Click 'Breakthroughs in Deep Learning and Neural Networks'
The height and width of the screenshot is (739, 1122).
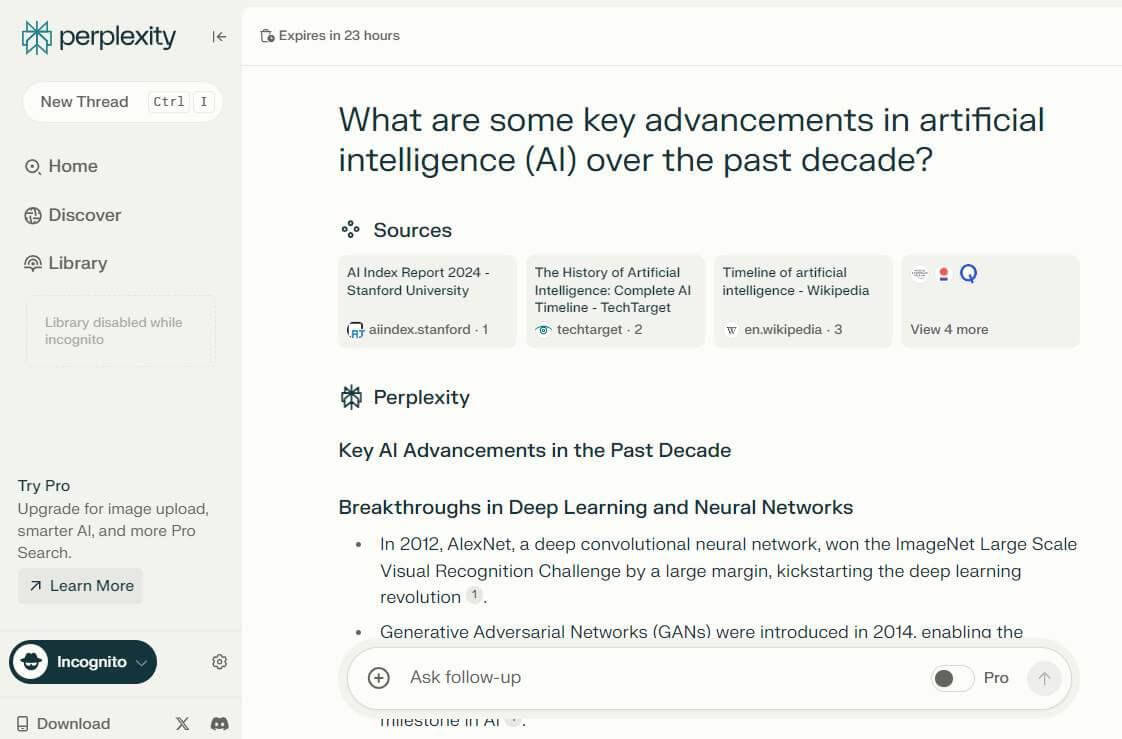click(595, 507)
